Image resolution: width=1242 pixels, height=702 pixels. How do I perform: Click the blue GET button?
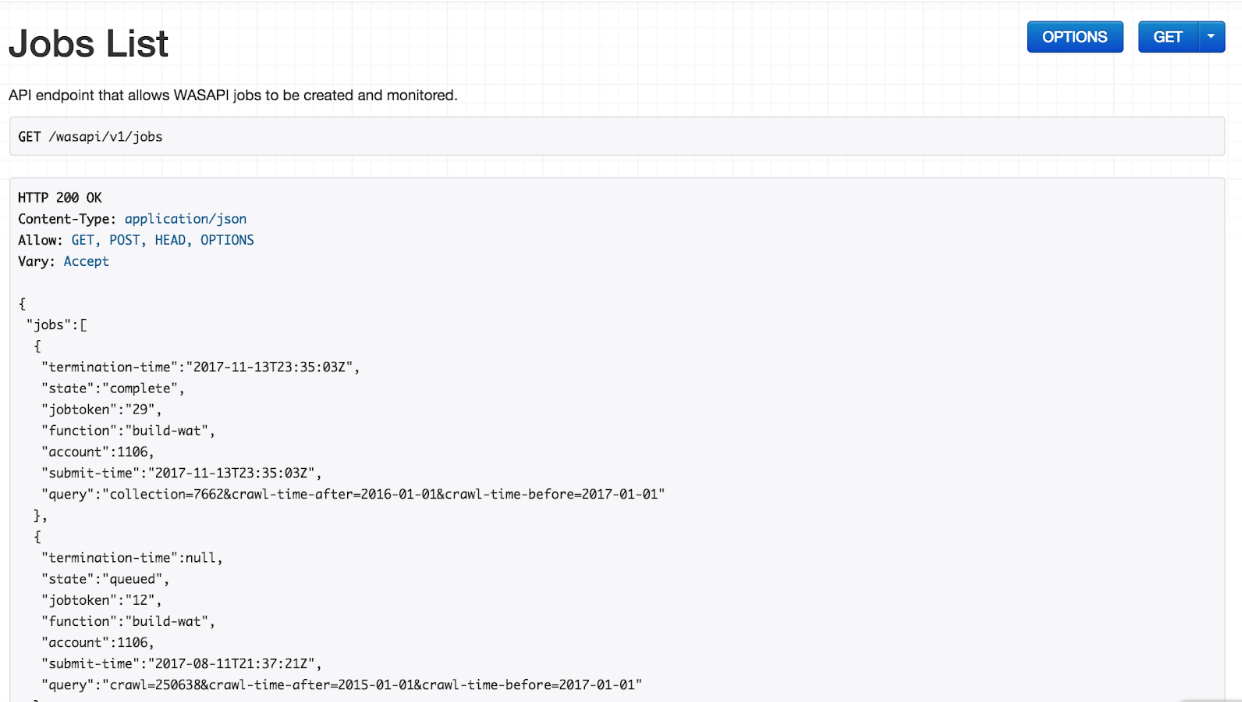click(1167, 37)
